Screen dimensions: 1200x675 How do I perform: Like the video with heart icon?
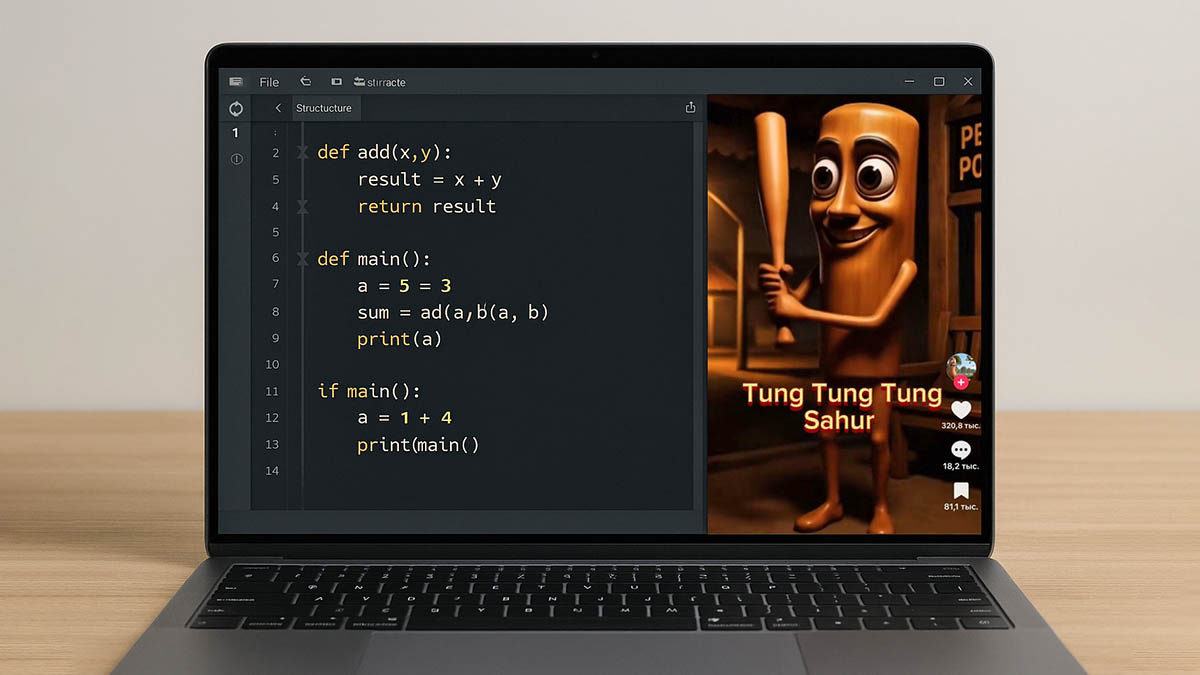[961, 410]
